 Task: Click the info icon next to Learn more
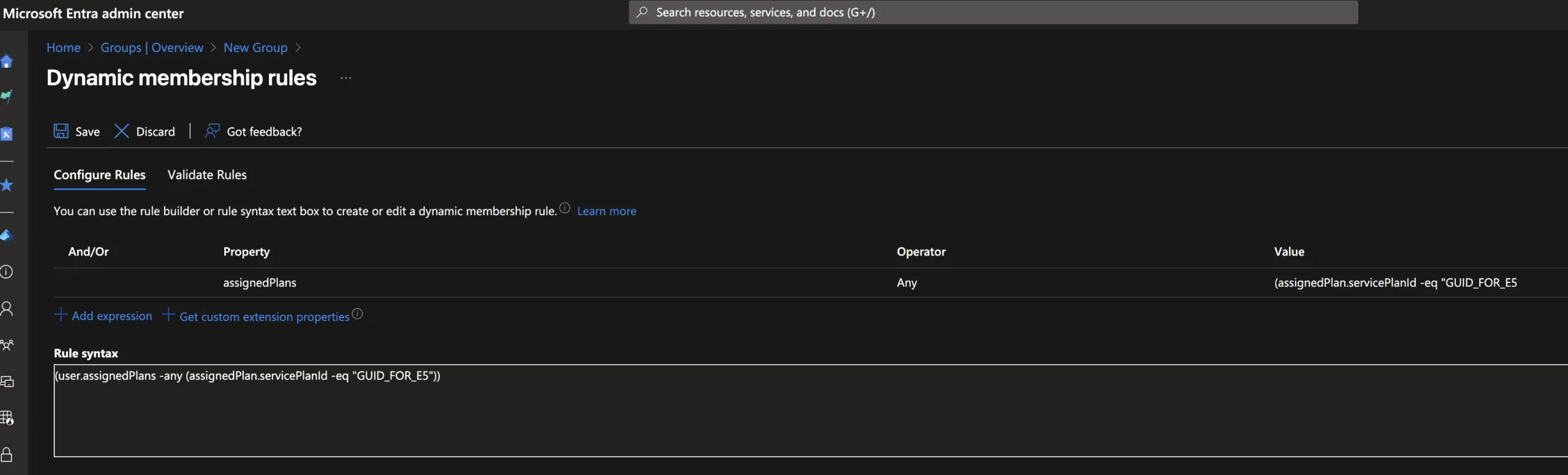pos(565,208)
